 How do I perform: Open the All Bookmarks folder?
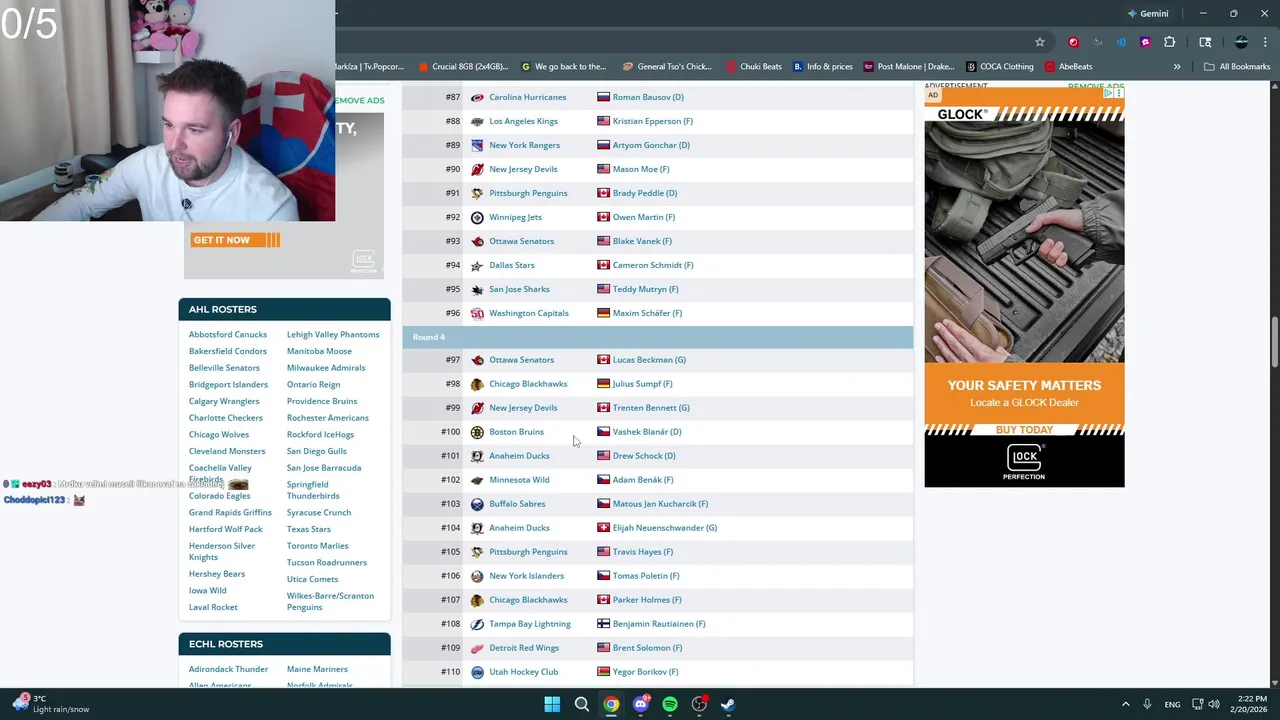[1237, 67]
